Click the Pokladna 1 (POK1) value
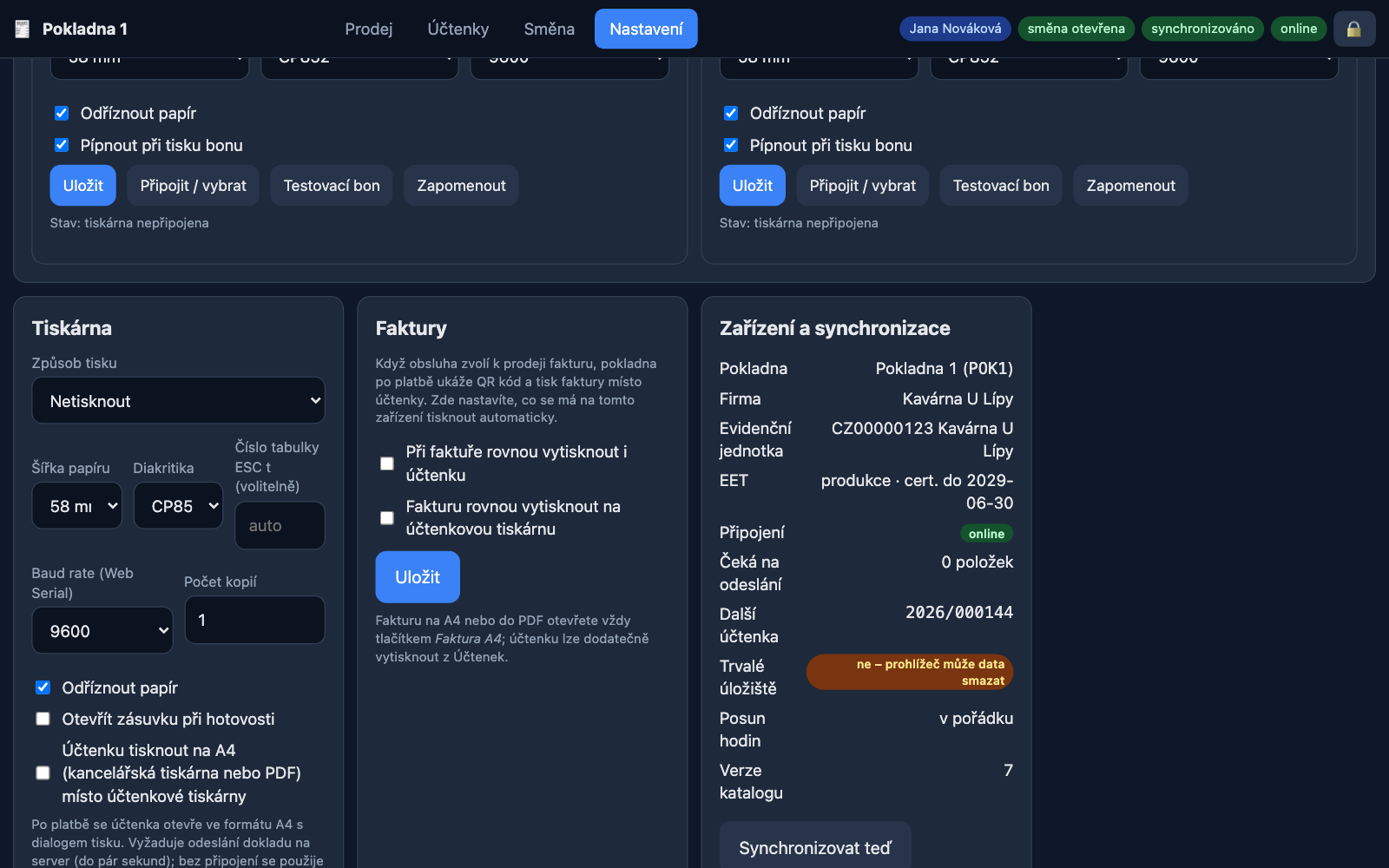 (x=945, y=369)
